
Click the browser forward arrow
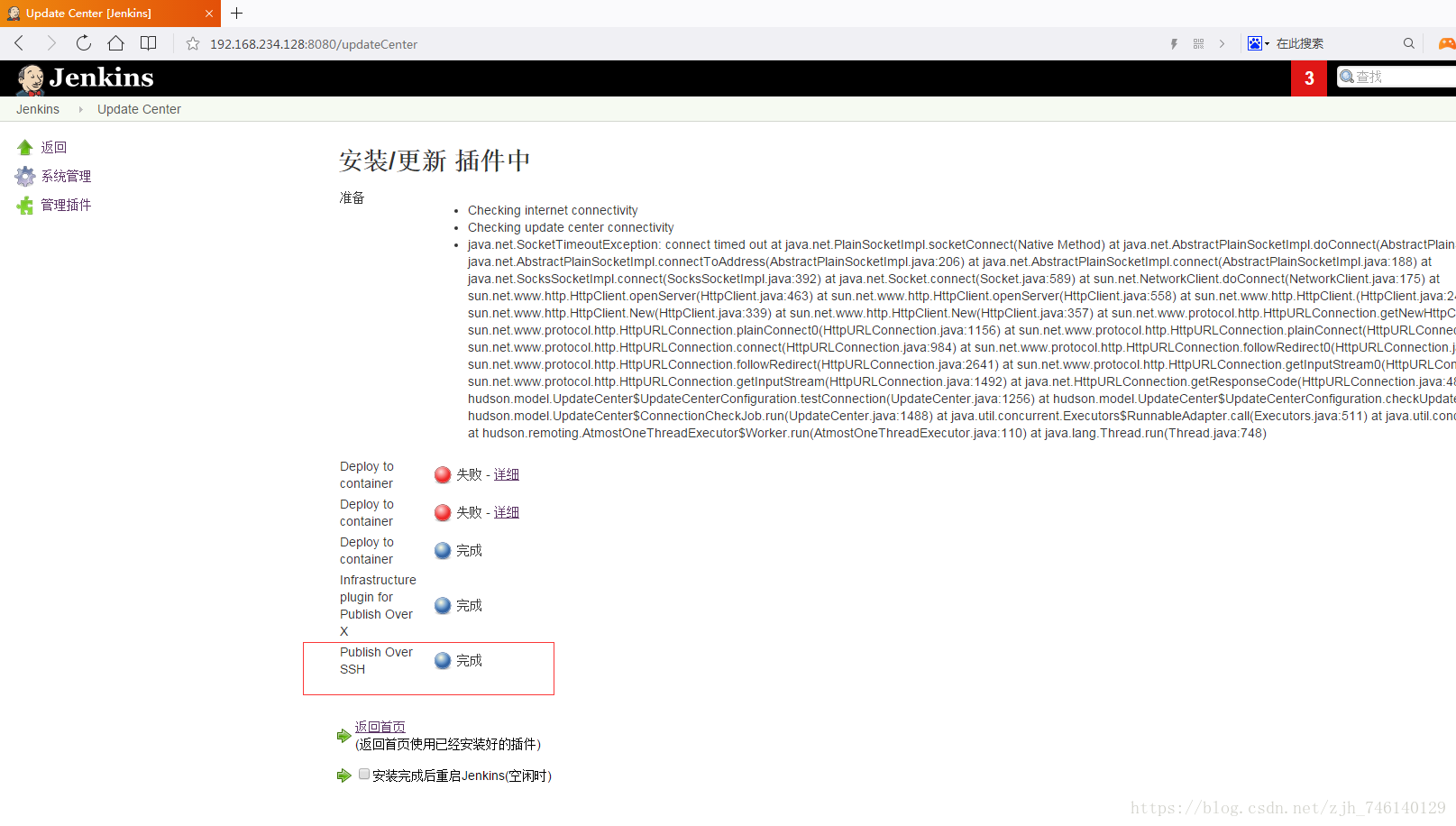51,43
